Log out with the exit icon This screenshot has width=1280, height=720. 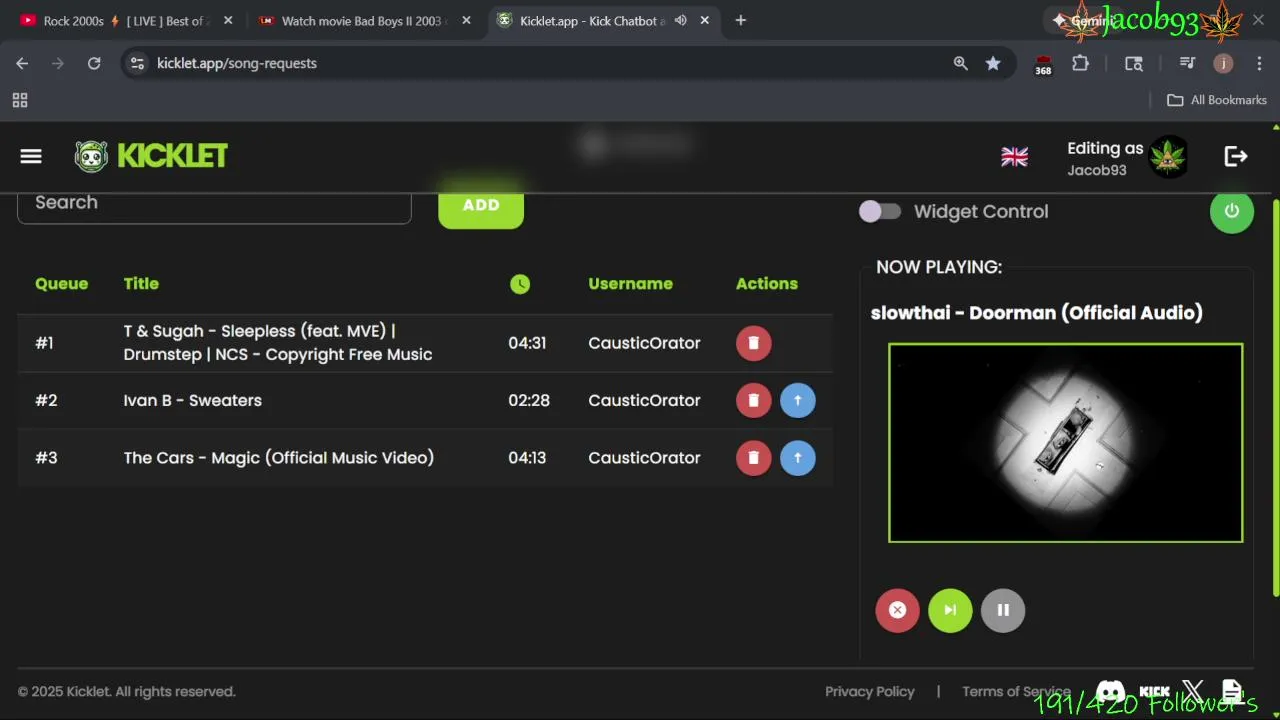pos(1236,156)
